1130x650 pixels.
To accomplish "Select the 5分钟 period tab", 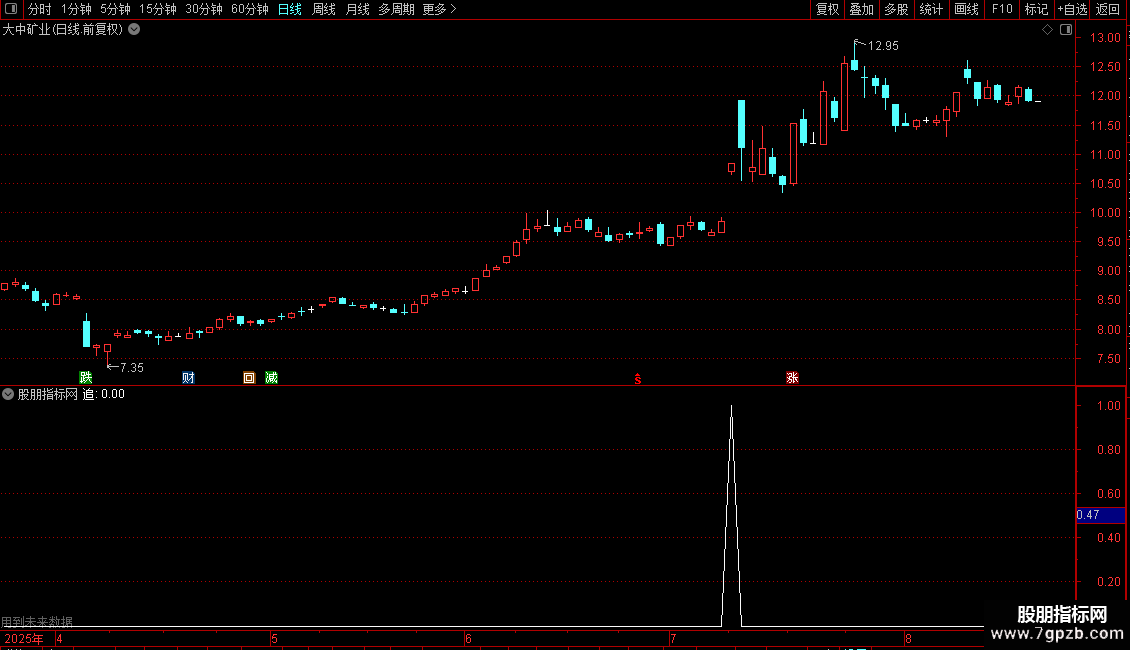I will (x=115, y=9).
